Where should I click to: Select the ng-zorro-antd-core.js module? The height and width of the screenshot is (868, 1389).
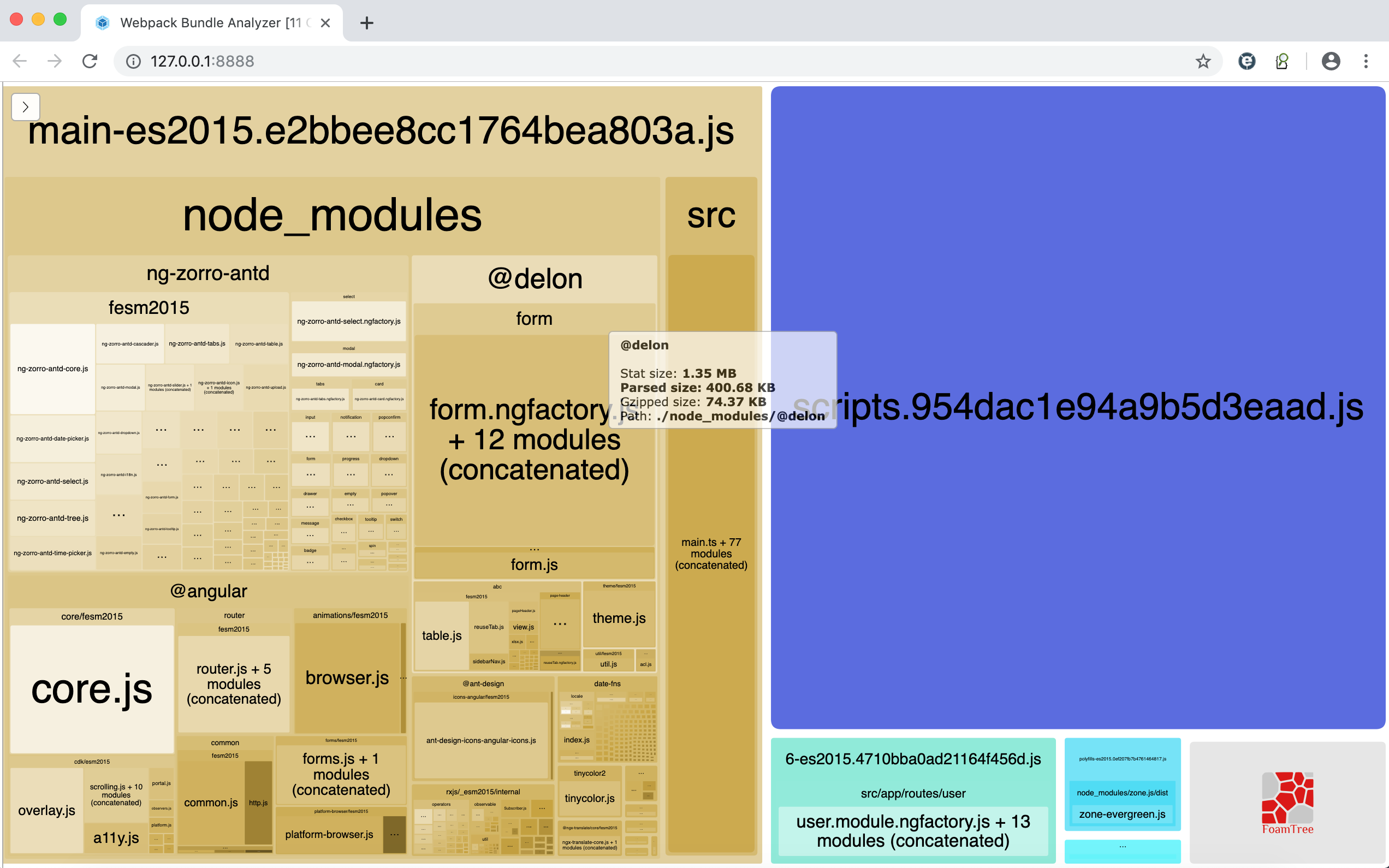(x=53, y=368)
